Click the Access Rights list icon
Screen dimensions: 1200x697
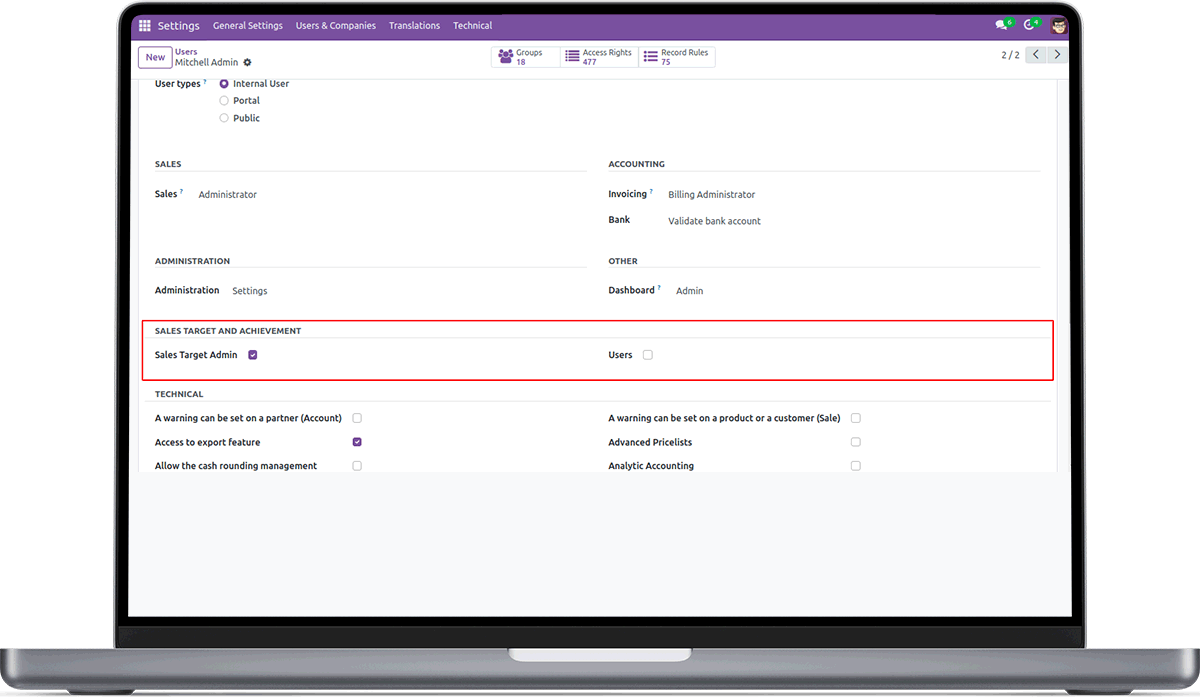click(x=572, y=57)
